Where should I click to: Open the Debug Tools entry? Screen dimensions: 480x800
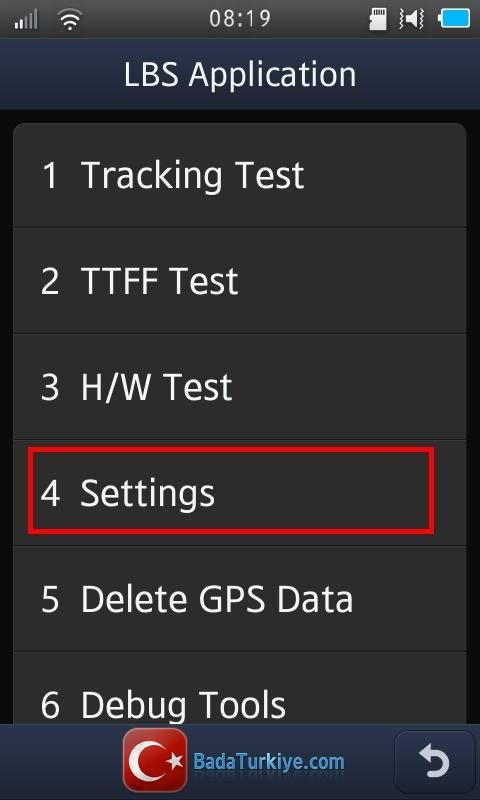(x=239, y=689)
